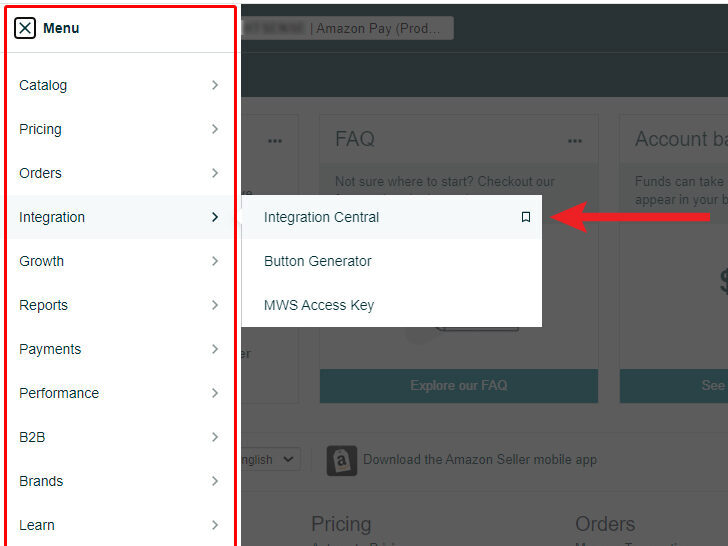Expand Integration submenu chevron
Image resolution: width=728 pixels, height=546 pixels.
coord(214,217)
